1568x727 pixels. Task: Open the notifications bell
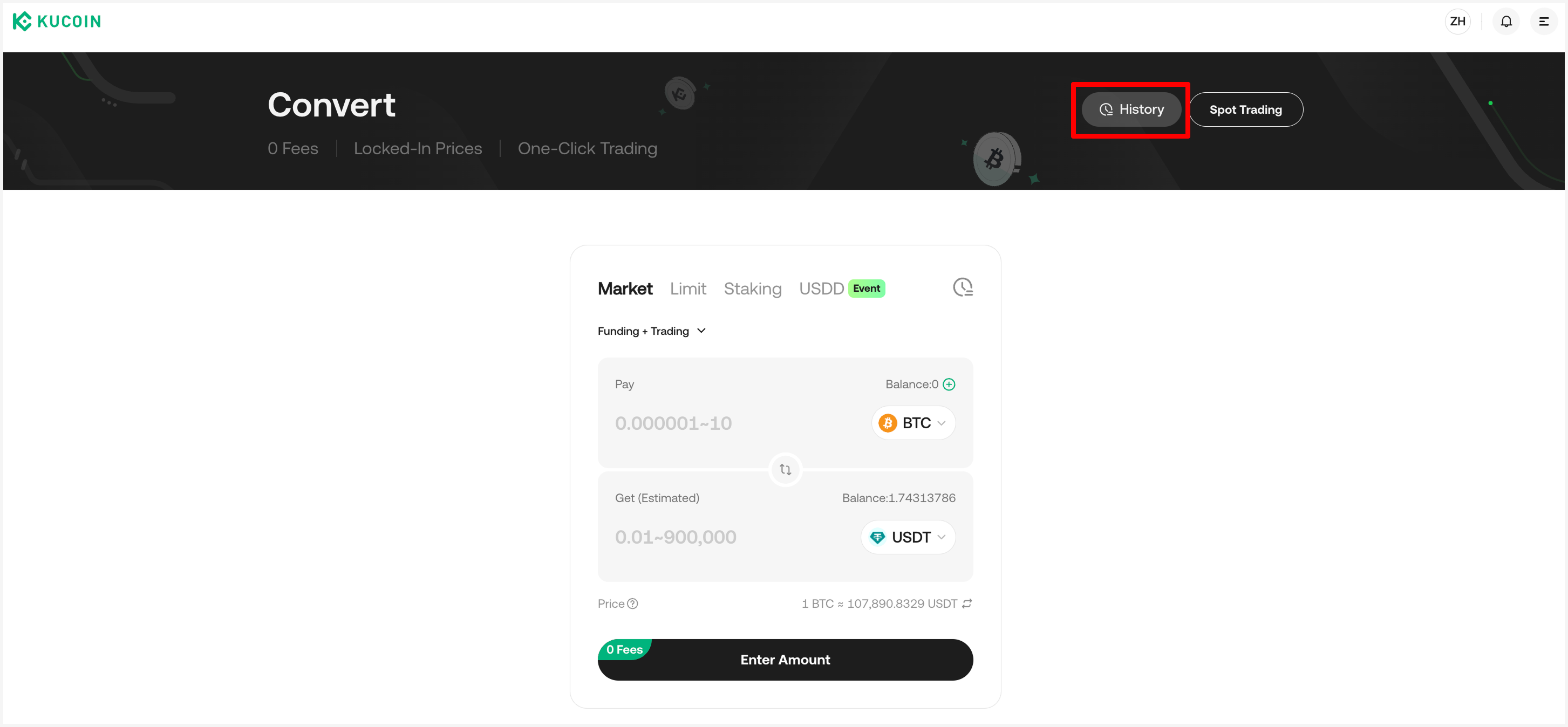(x=1505, y=22)
